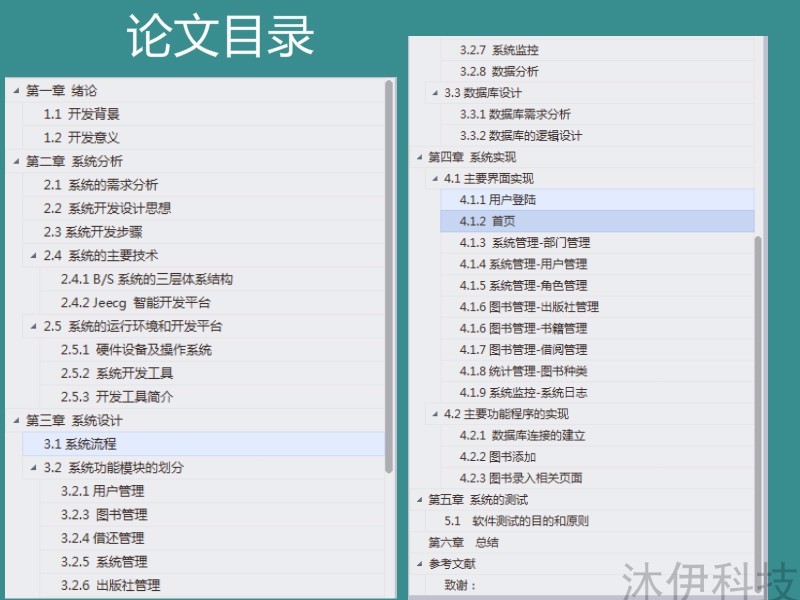Select 4.1.7 图书管理-借阅管理
This screenshot has height=600, width=800.
523,349
